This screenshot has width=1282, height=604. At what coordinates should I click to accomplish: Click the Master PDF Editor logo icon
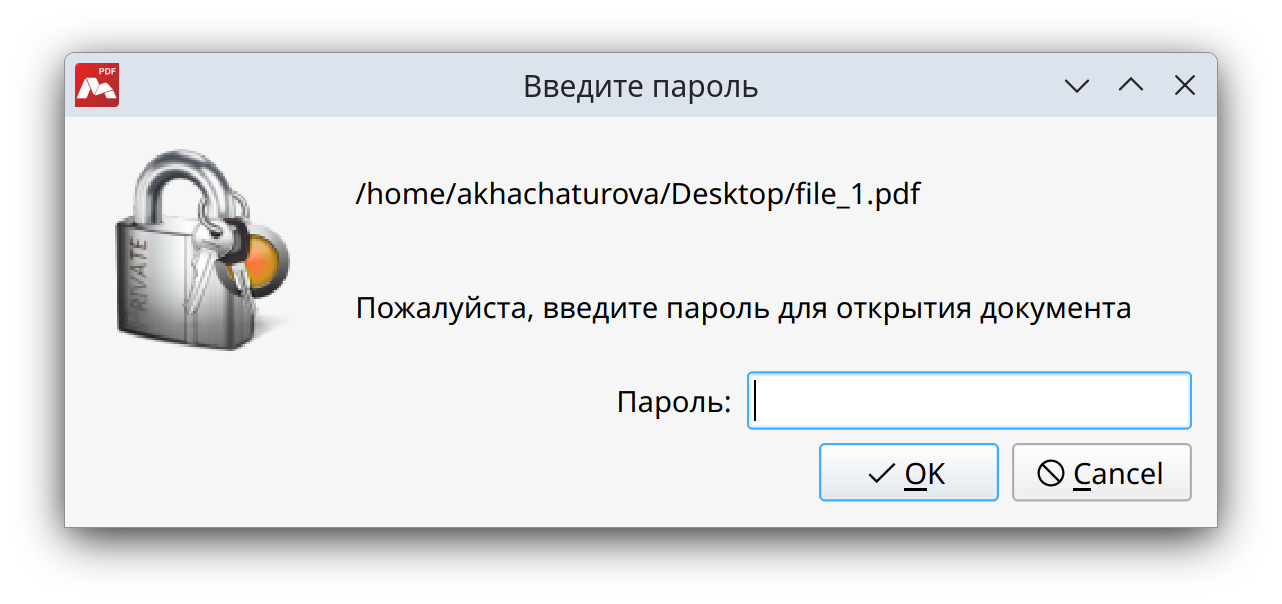coord(97,85)
